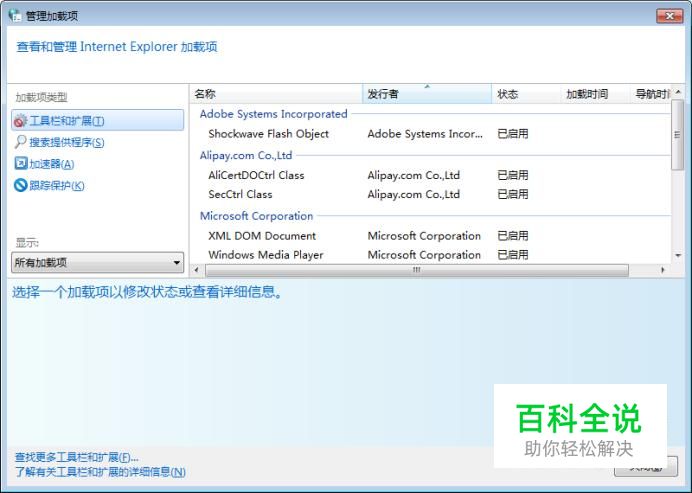Click the vertical scrollbar thumb
Viewport: 692px width, 493px height.
(x=677, y=135)
